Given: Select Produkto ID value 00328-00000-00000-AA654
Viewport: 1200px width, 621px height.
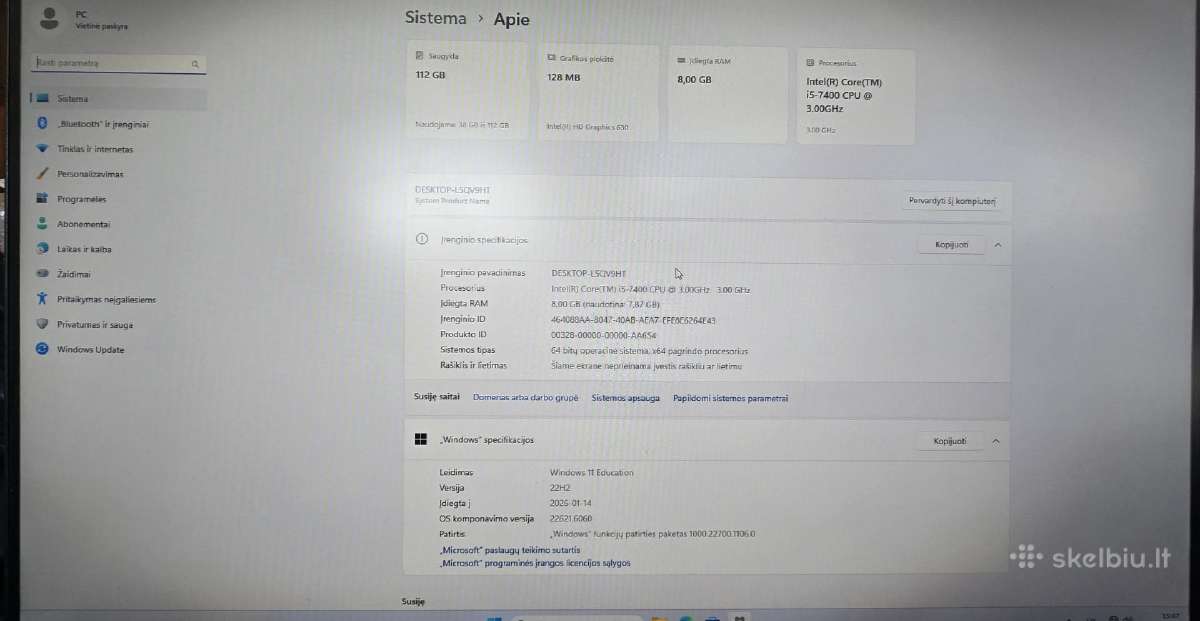Looking at the screenshot, I should (604, 335).
